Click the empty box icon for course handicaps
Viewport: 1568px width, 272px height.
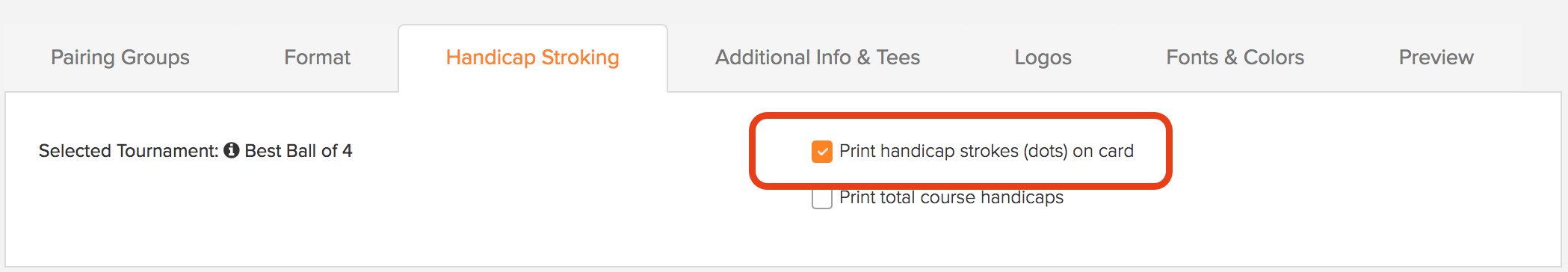[822, 199]
